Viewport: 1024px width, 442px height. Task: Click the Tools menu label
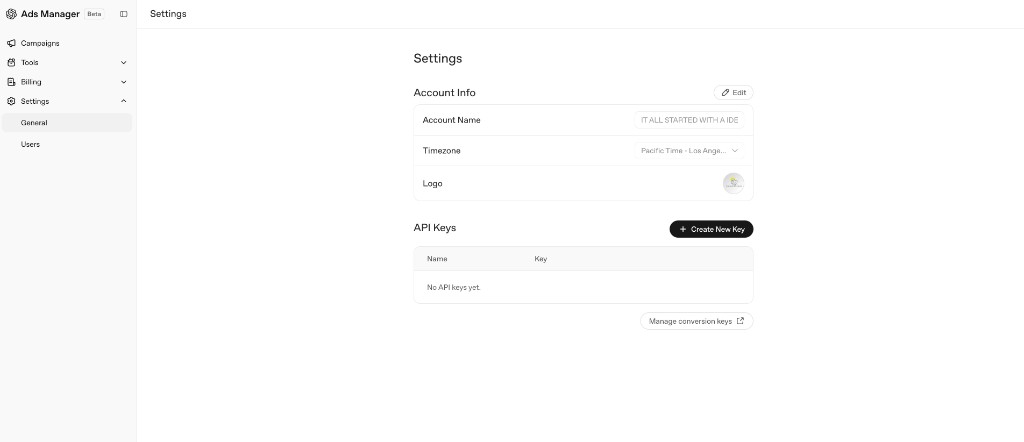point(29,63)
